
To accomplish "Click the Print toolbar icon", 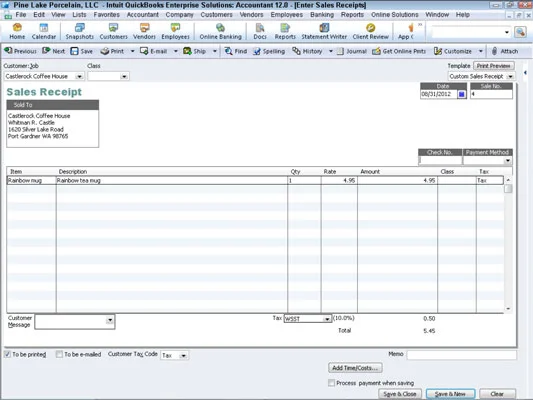I will tap(113, 51).
